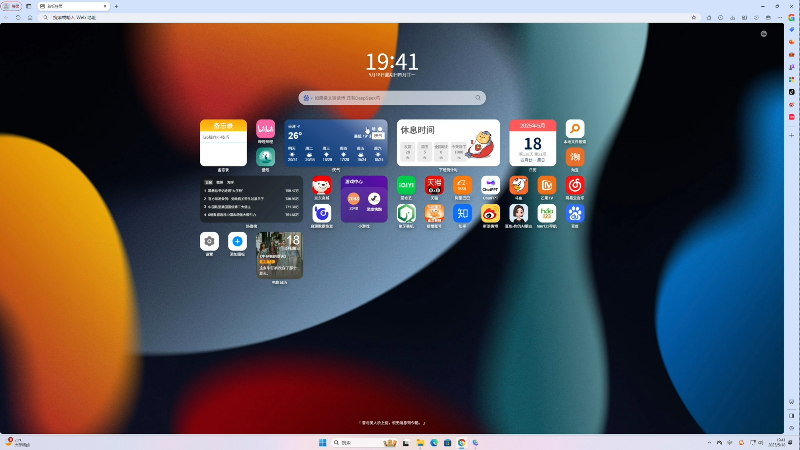
Task: Open a new browser tab
Action: [116, 6]
